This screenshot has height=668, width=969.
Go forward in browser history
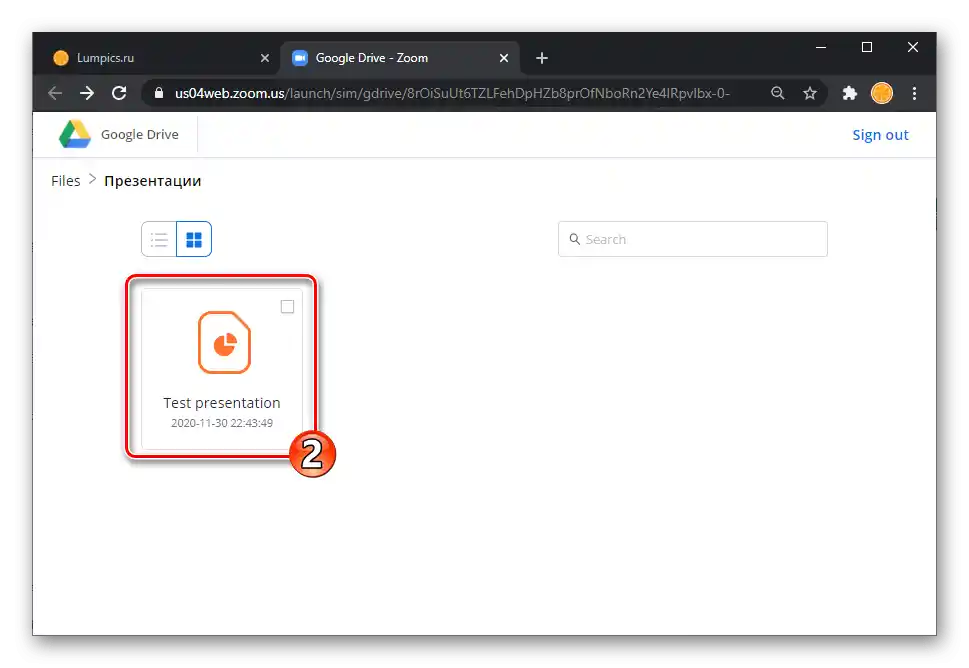(x=87, y=93)
